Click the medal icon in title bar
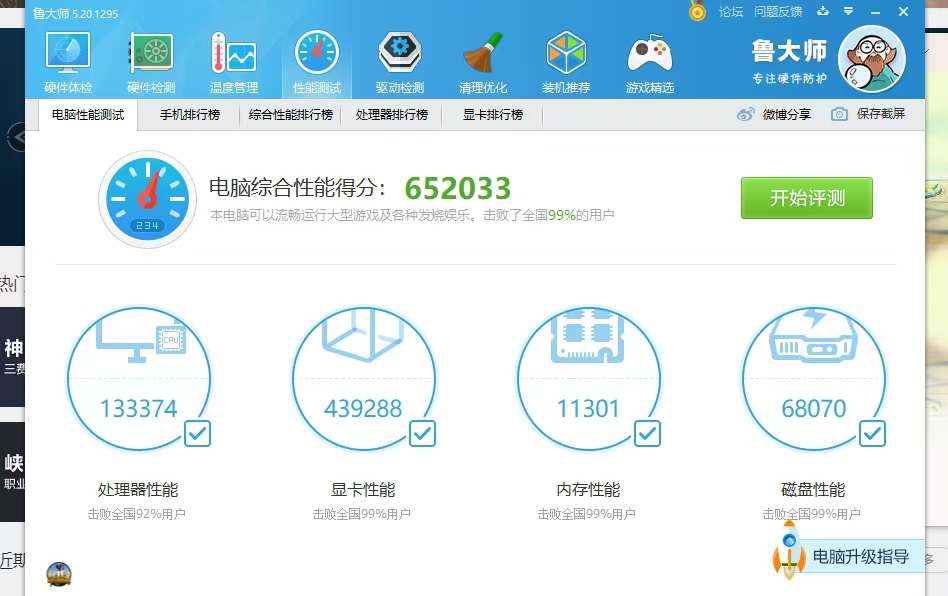Screen dimensions: 948x596 point(697,11)
